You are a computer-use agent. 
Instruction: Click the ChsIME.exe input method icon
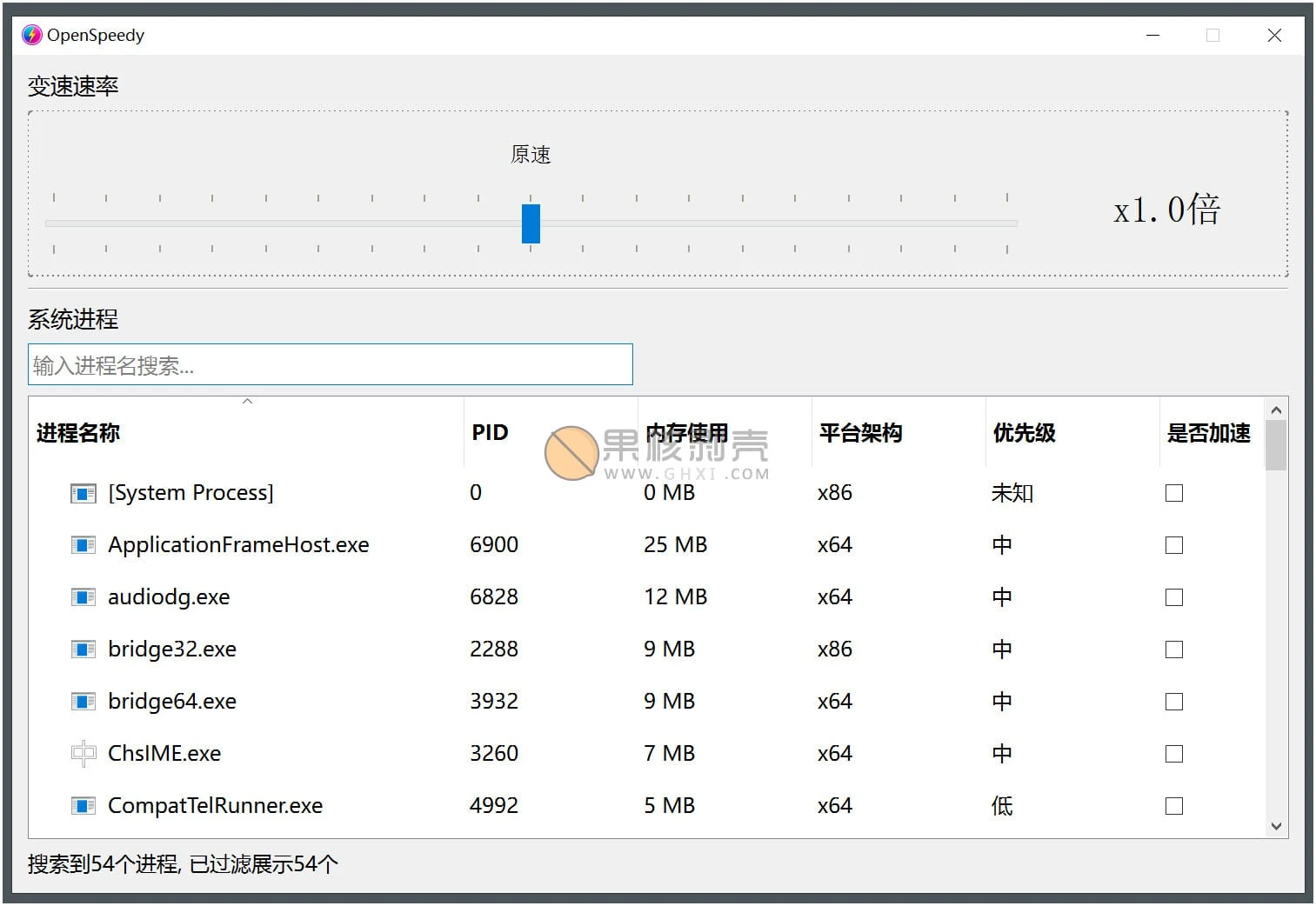point(83,753)
